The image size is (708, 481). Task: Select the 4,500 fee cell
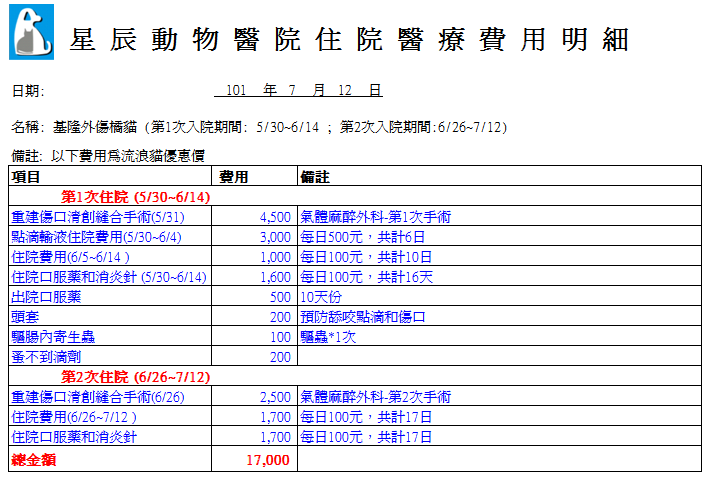[x=274, y=217]
